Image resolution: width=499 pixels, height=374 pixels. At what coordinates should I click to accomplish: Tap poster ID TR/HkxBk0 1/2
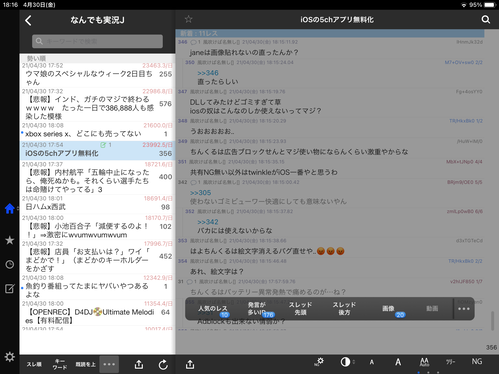click(x=466, y=121)
